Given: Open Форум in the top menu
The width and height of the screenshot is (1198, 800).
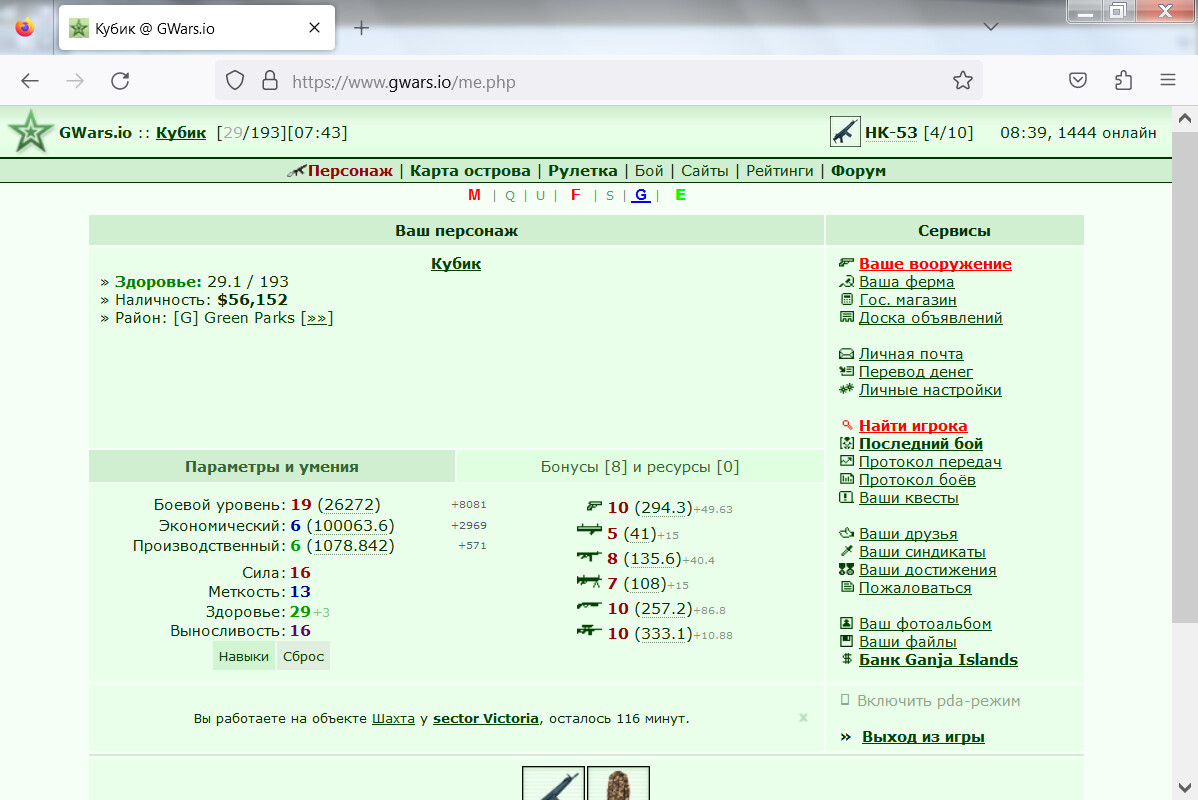Looking at the screenshot, I should [858, 170].
